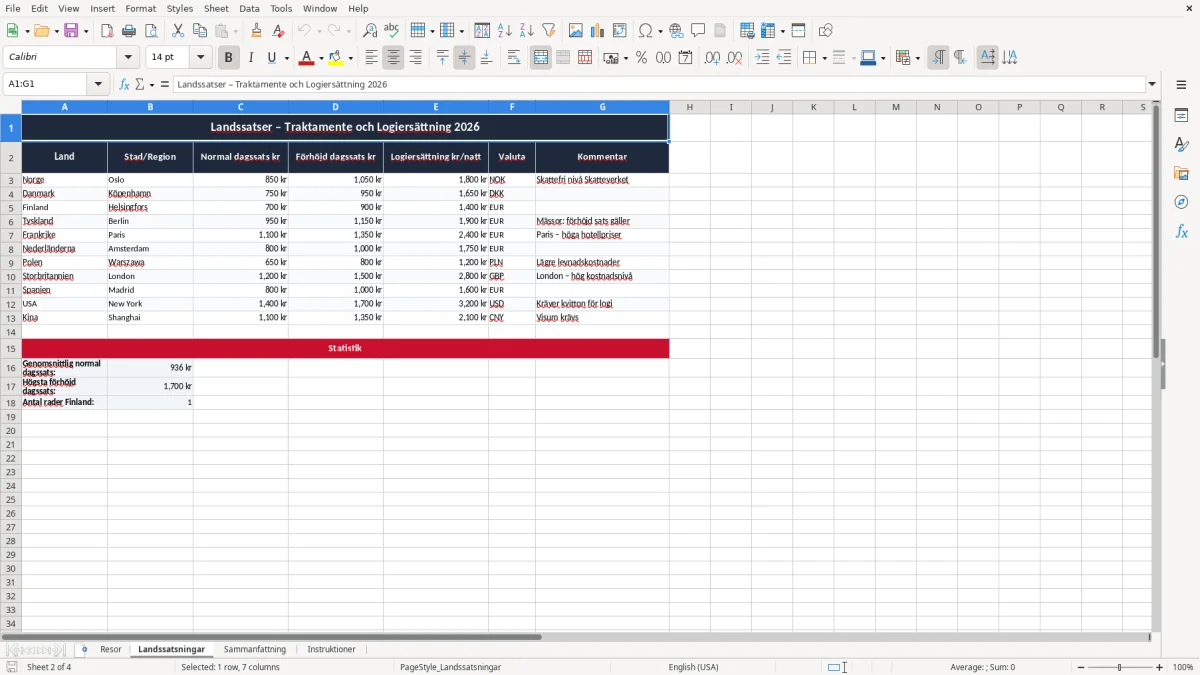This screenshot has width=1200, height=675.
Task: Apply the red font color
Action: point(307,58)
